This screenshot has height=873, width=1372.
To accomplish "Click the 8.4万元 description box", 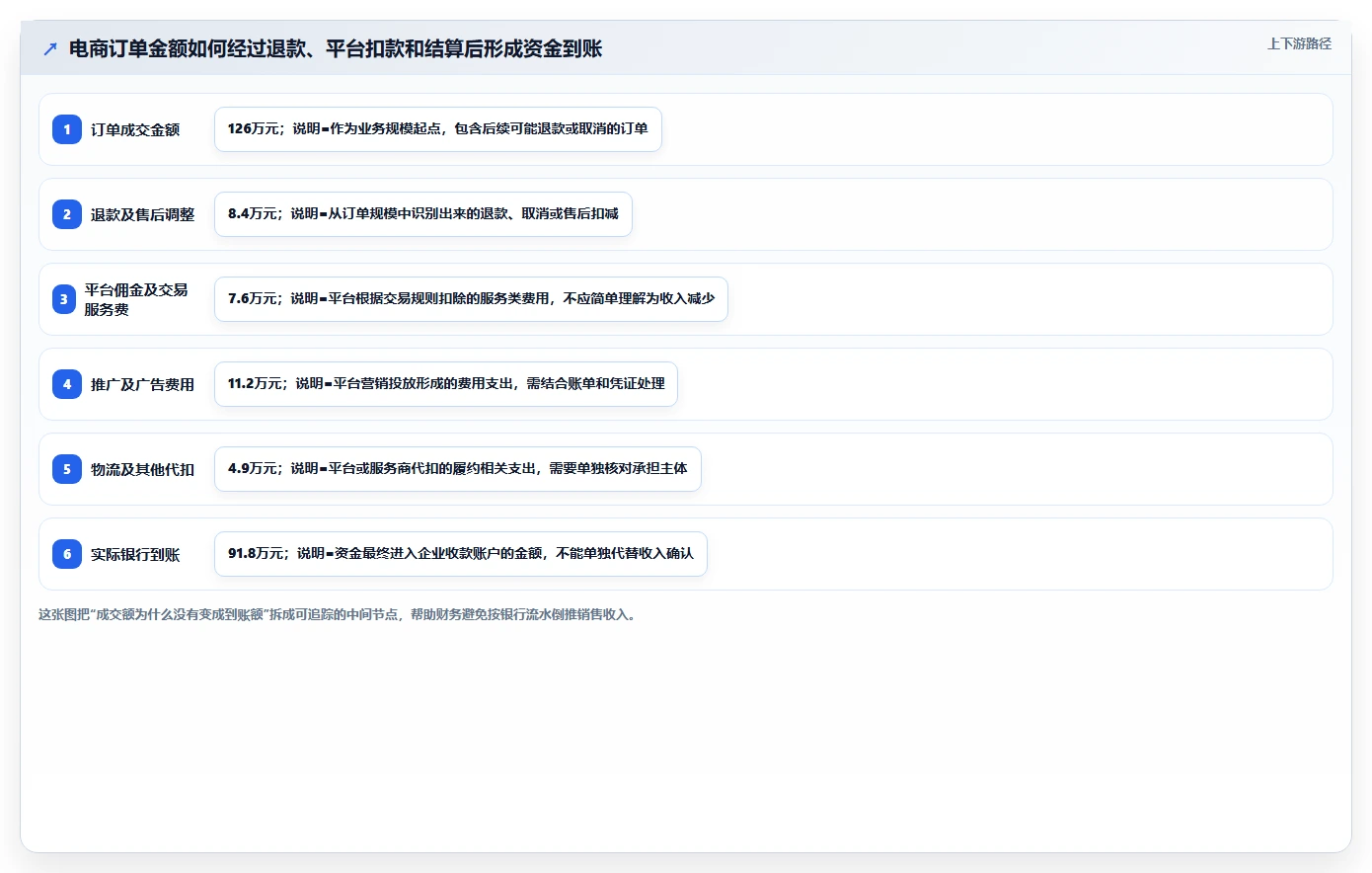I will [x=423, y=214].
